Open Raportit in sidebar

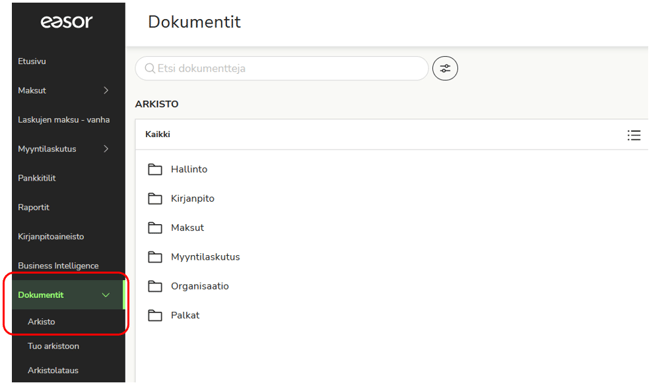tap(33, 207)
